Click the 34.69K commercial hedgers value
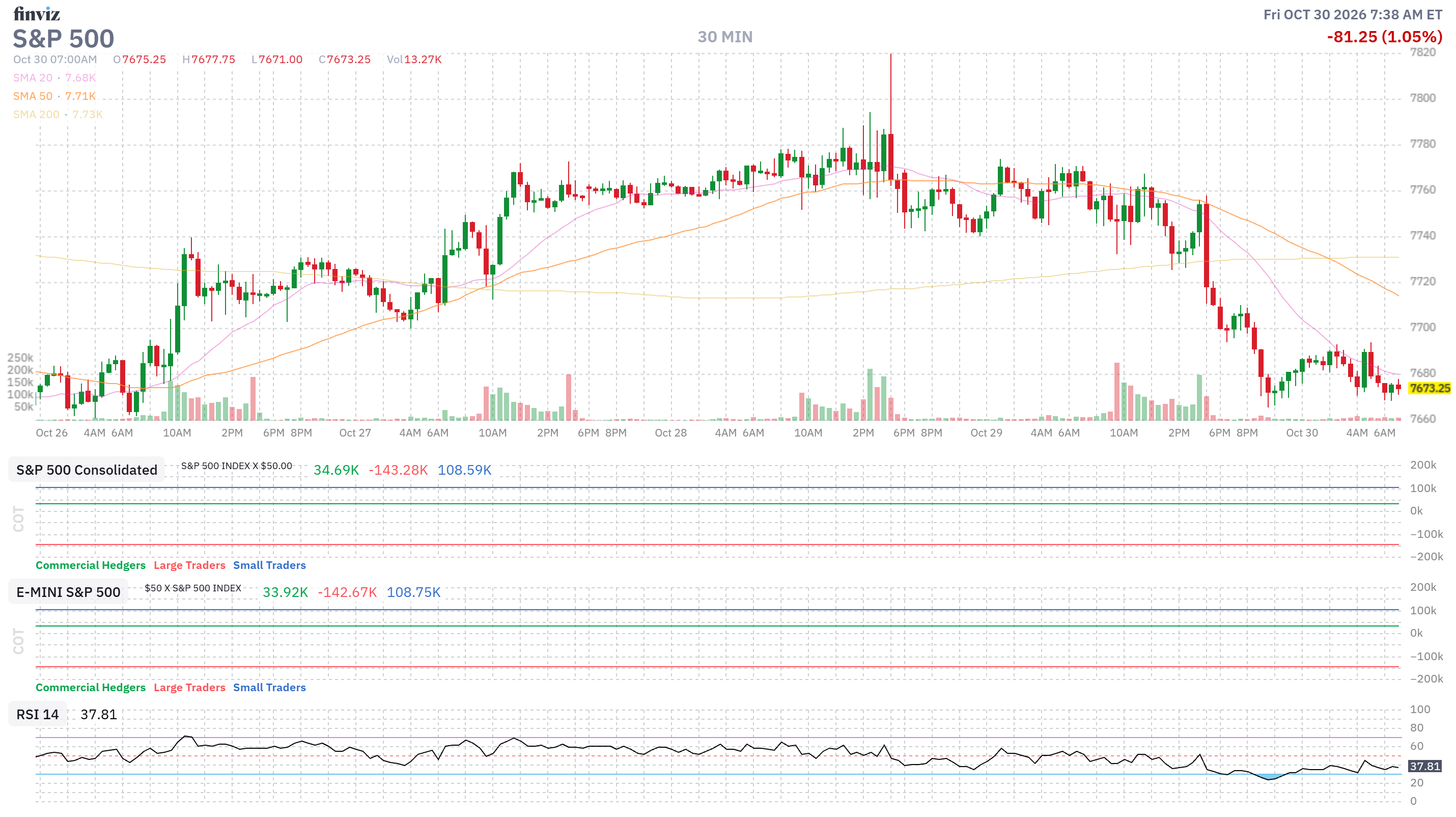1456x817 pixels. pos(337,470)
